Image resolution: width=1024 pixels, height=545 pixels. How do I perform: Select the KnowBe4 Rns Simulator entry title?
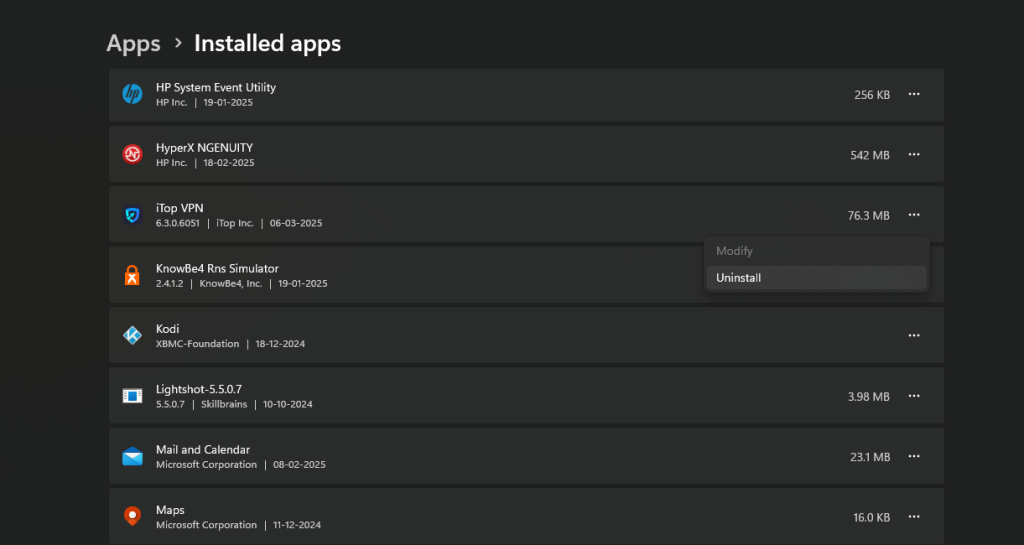point(217,269)
